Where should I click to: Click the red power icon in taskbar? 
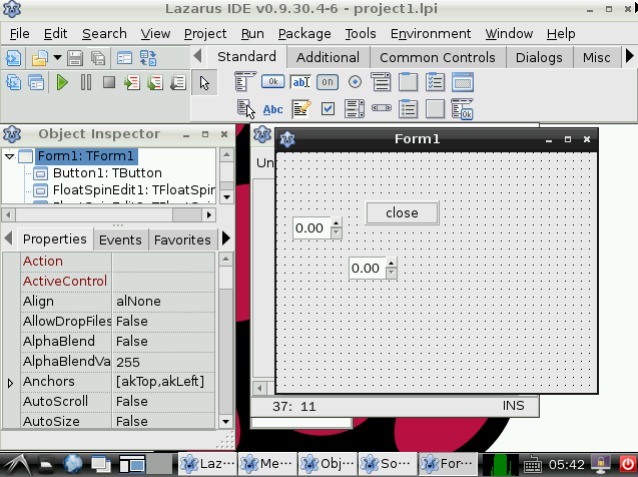(x=627, y=464)
